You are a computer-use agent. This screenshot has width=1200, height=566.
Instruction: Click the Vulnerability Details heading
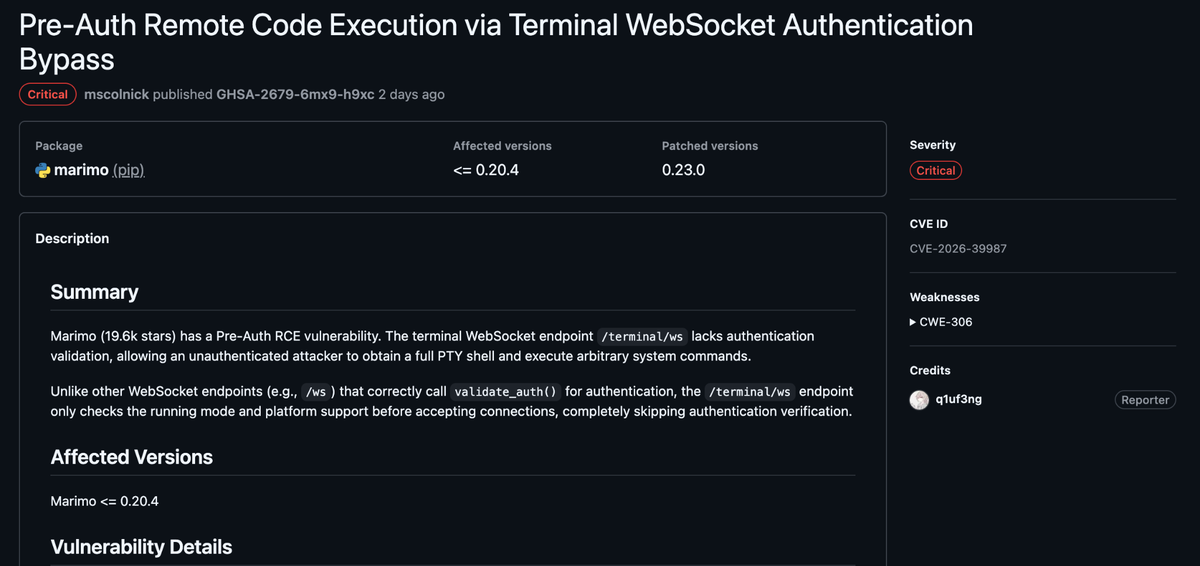[141, 547]
